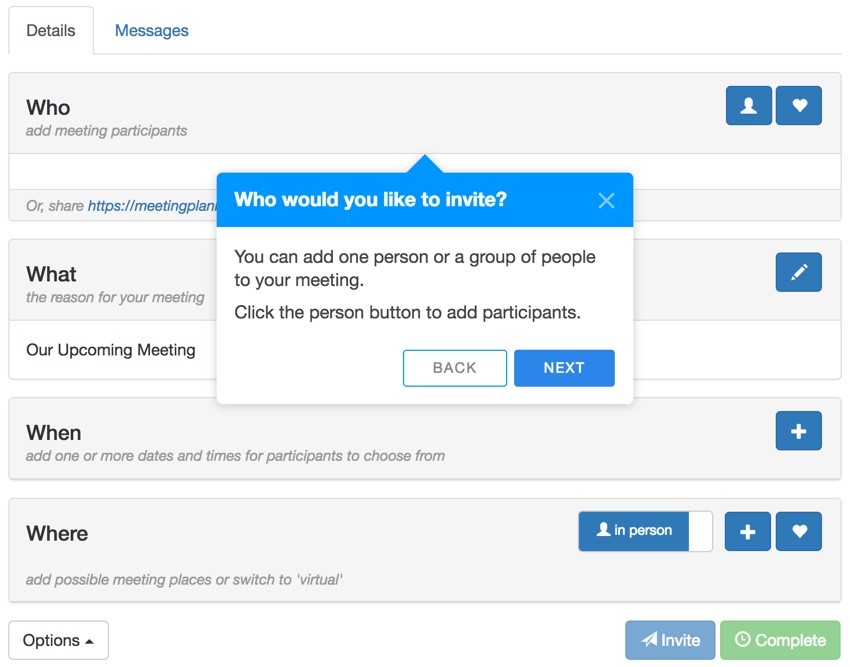Screen dimensions: 850x667
Task: Open favorite places with heart icon in Where
Action: pos(799,531)
